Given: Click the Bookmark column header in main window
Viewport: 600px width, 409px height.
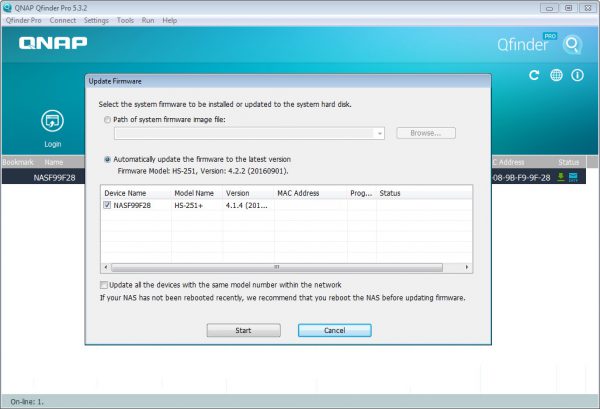Looking at the screenshot, I should (x=18, y=162).
